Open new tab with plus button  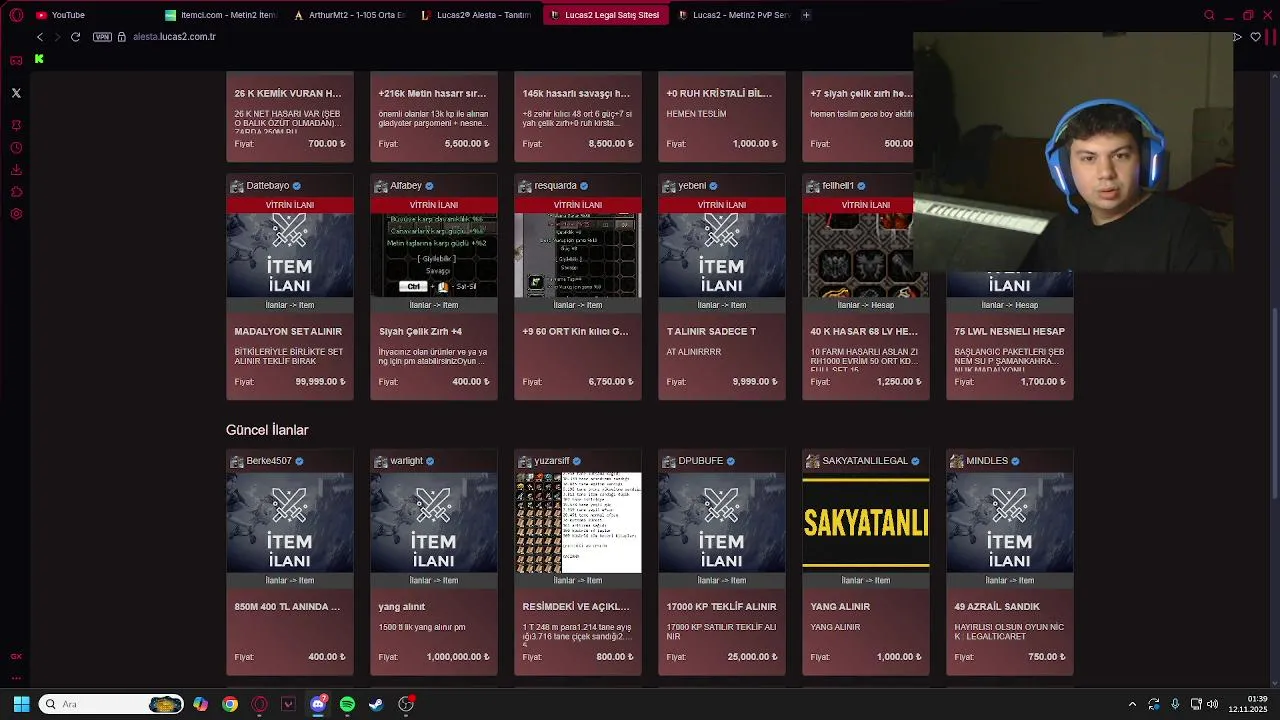pos(806,15)
